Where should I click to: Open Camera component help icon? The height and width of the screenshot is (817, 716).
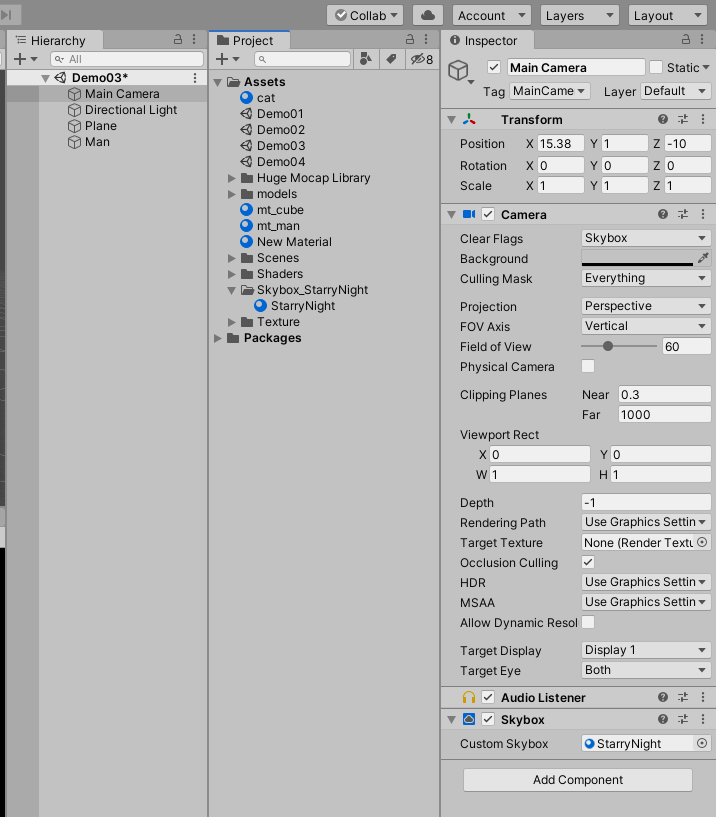pyautogui.click(x=663, y=214)
